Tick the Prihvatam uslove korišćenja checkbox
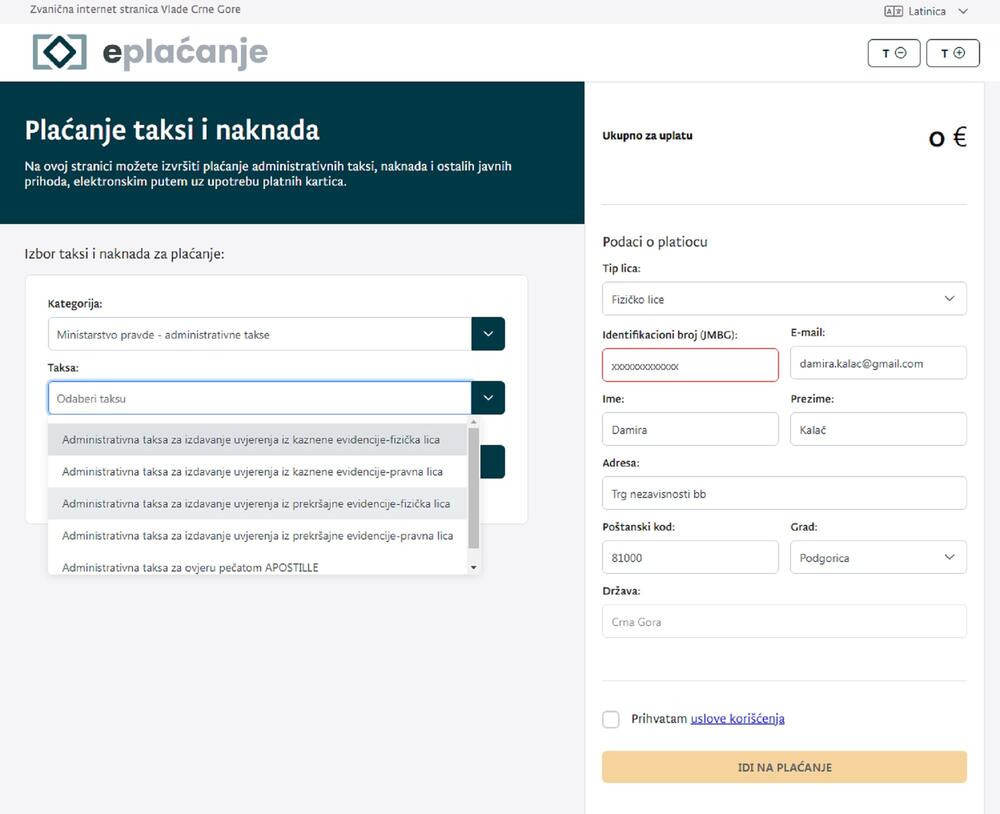Viewport: 1000px width, 814px height. (x=611, y=719)
